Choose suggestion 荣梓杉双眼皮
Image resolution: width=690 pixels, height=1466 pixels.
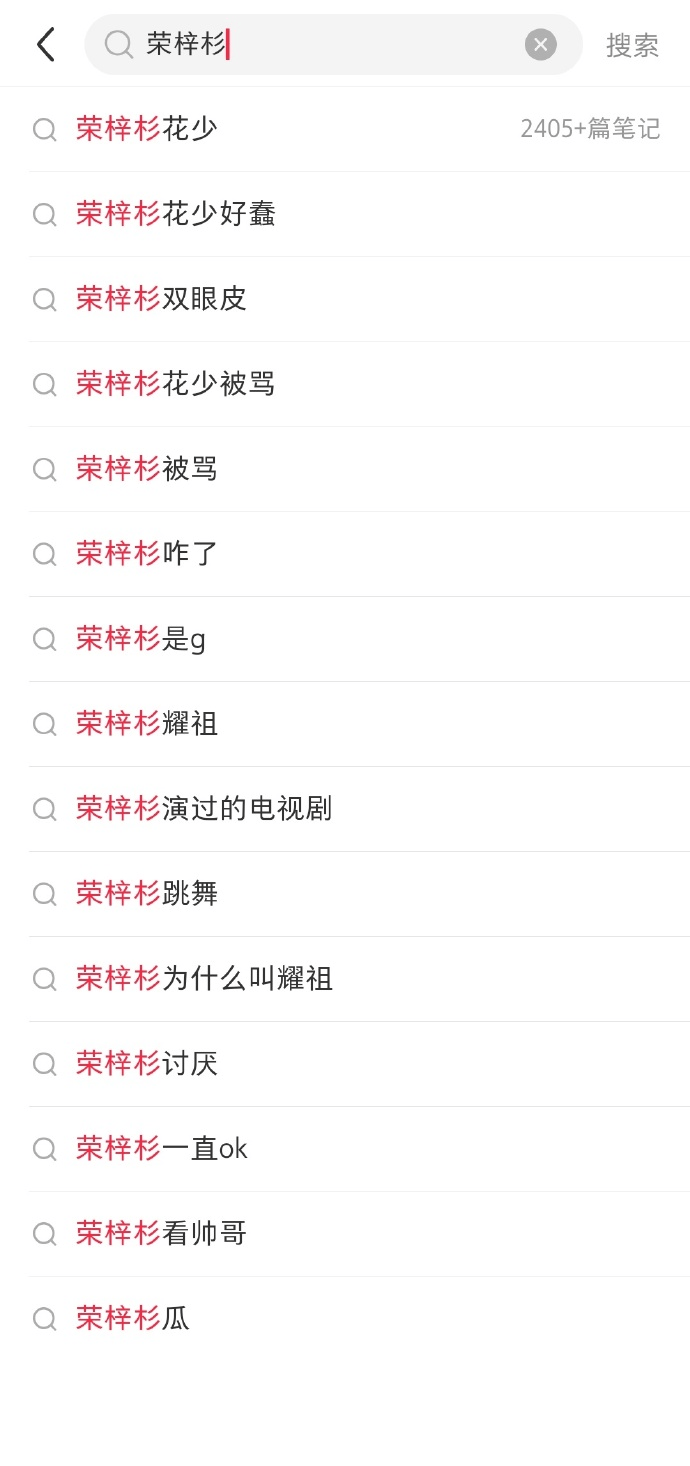[161, 299]
